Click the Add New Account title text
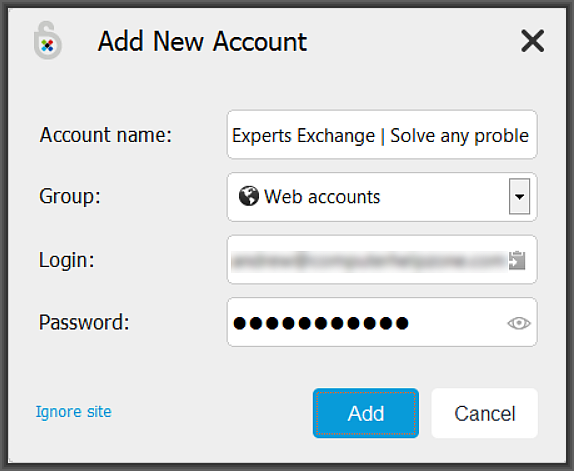This screenshot has height=471, width=574. (x=202, y=41)
